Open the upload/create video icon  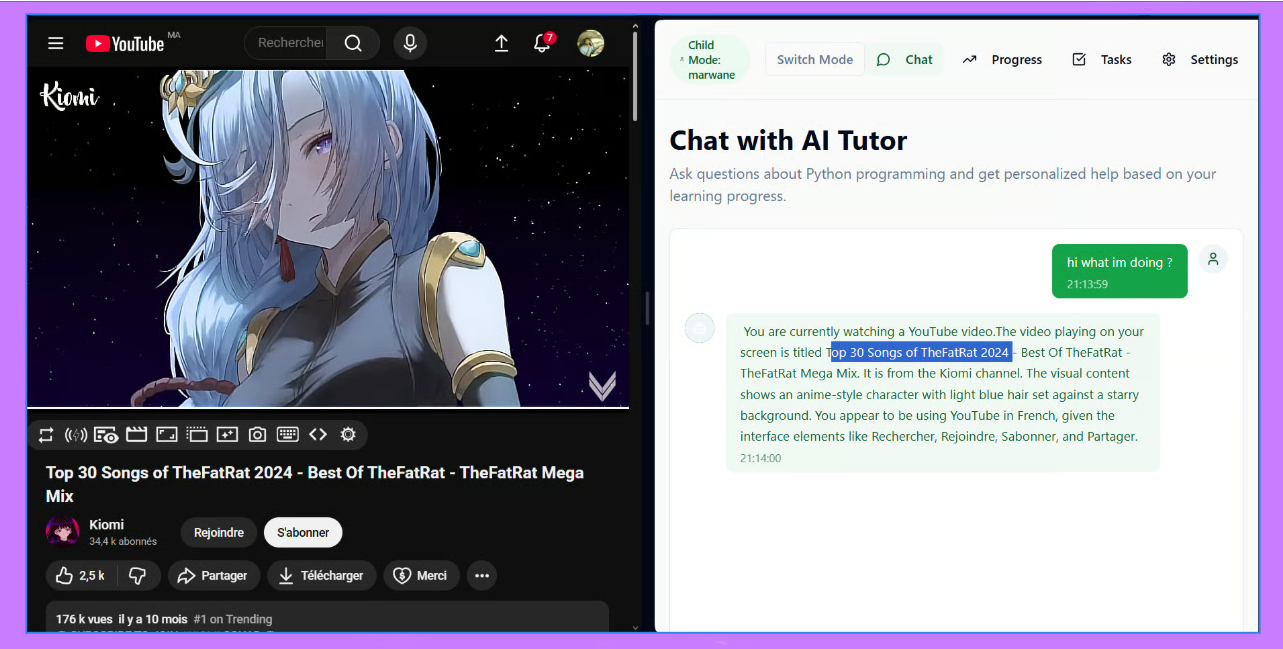[x=502, y=43]
